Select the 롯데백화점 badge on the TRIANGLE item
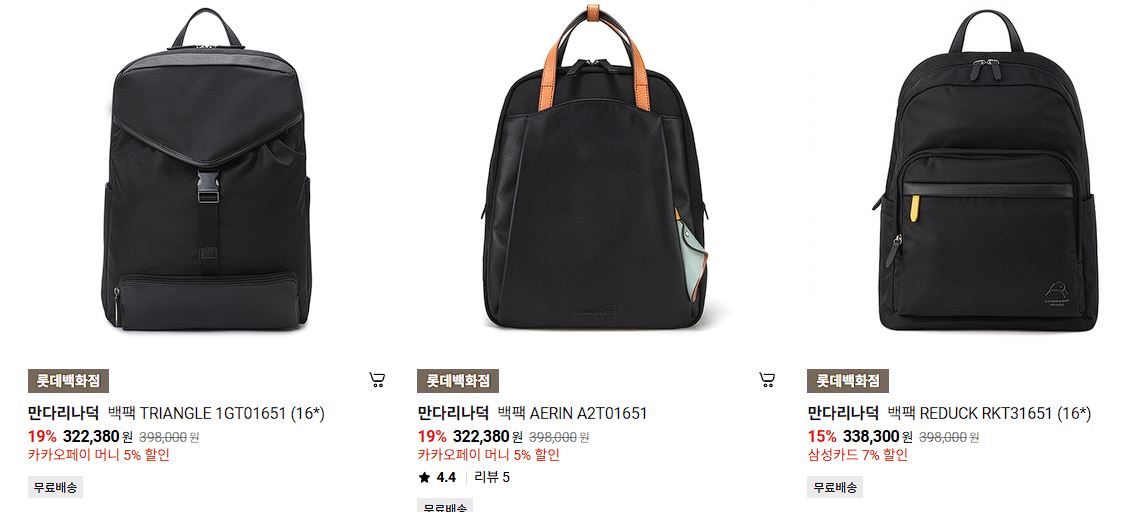This screenshot has height=512, width=1128. click(68, 381)
